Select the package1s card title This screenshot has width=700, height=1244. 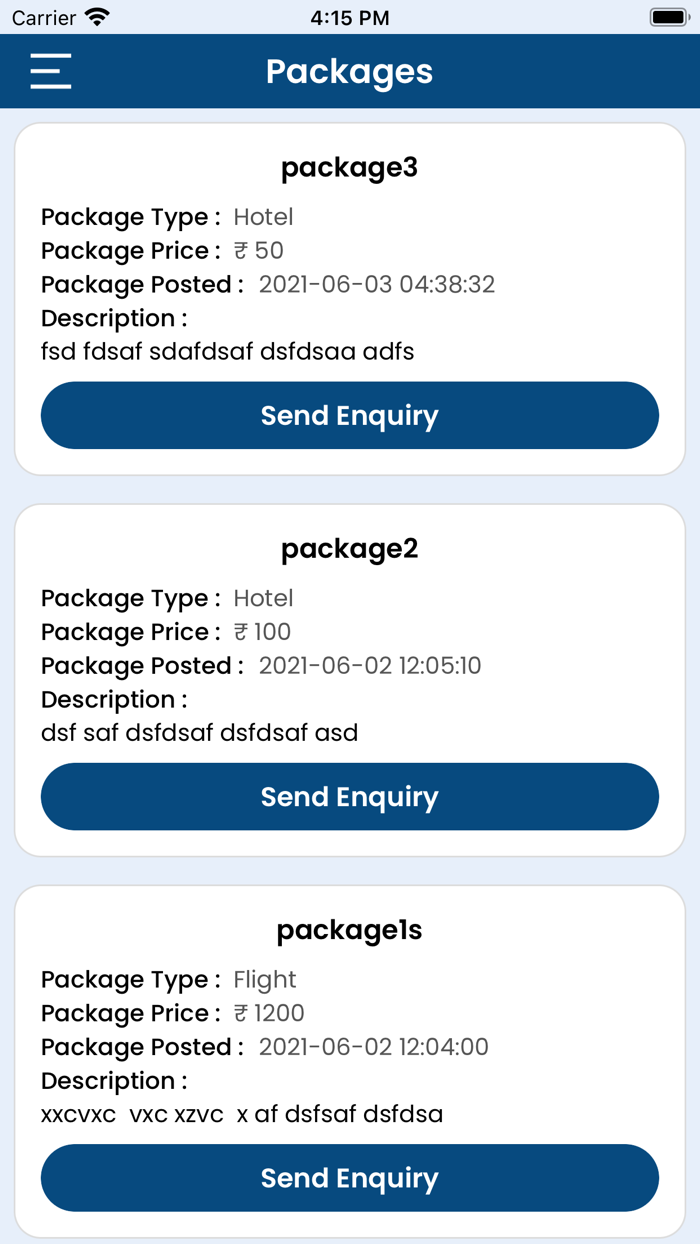348,930
